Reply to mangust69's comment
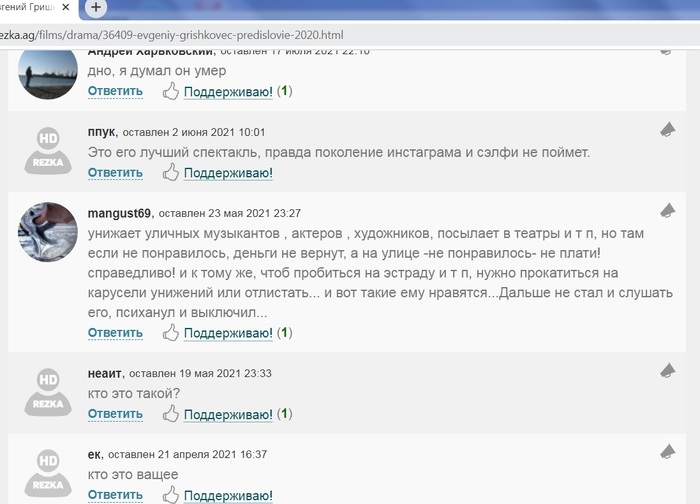700x504 pixels. (x=115, y=333)
